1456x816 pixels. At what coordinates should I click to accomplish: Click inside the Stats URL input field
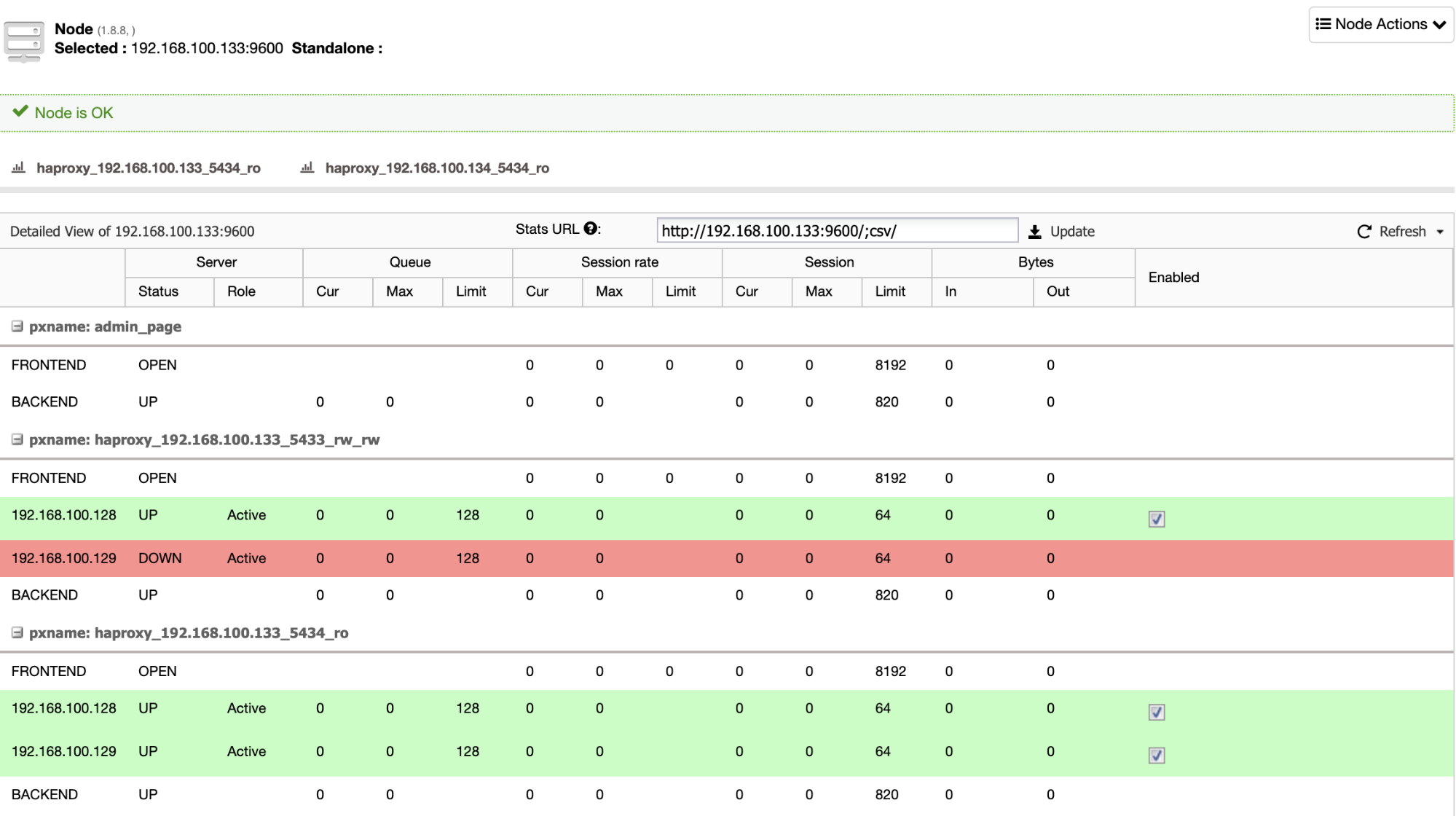(836, 229)
